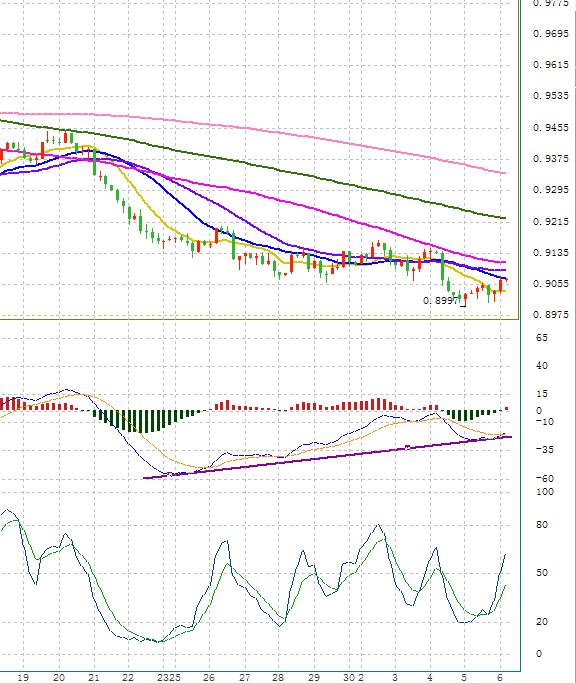The width and height of the screenshot is (576, 683).
Task: Click the 15 value on MACD scale
Action: (x=542, y=394)
